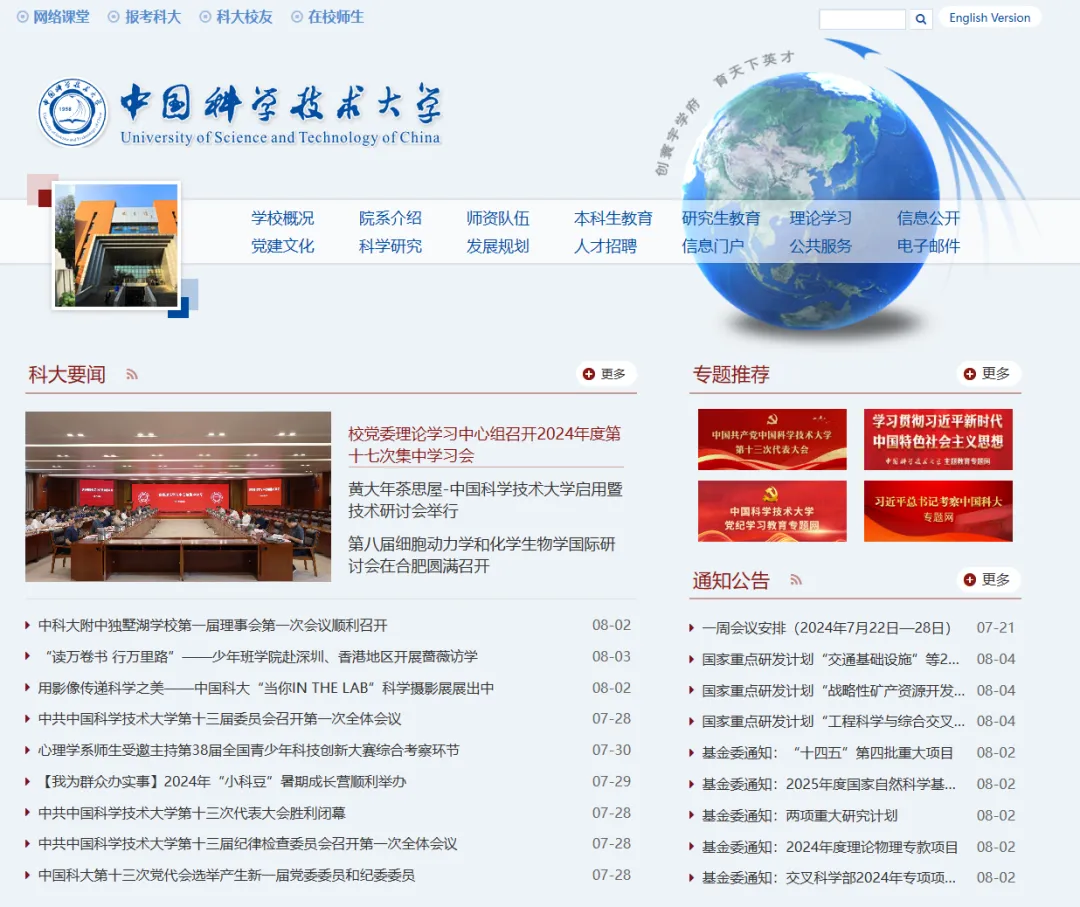Click the 党纪学习教育专题网 red banner
1080x907 pixels.
[x=771, y=511]
